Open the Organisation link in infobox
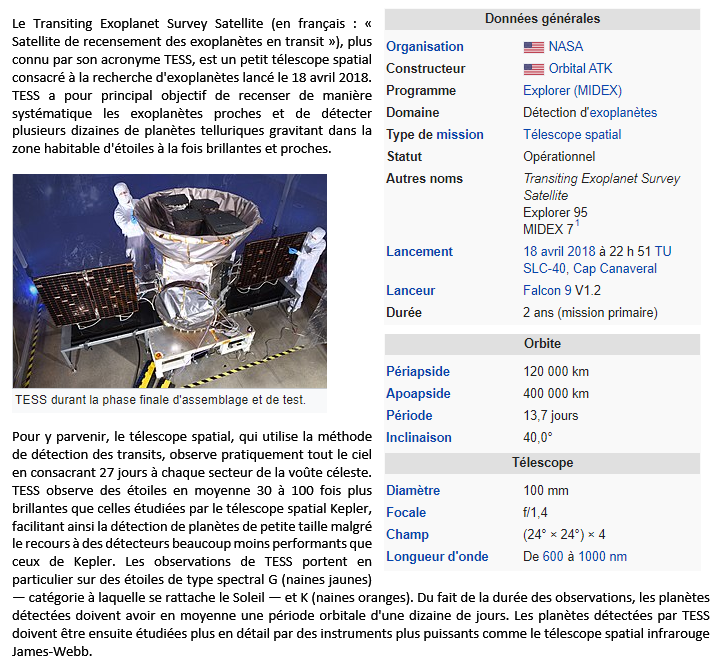Viewport: 723px width, 669px height. (425, 47)
